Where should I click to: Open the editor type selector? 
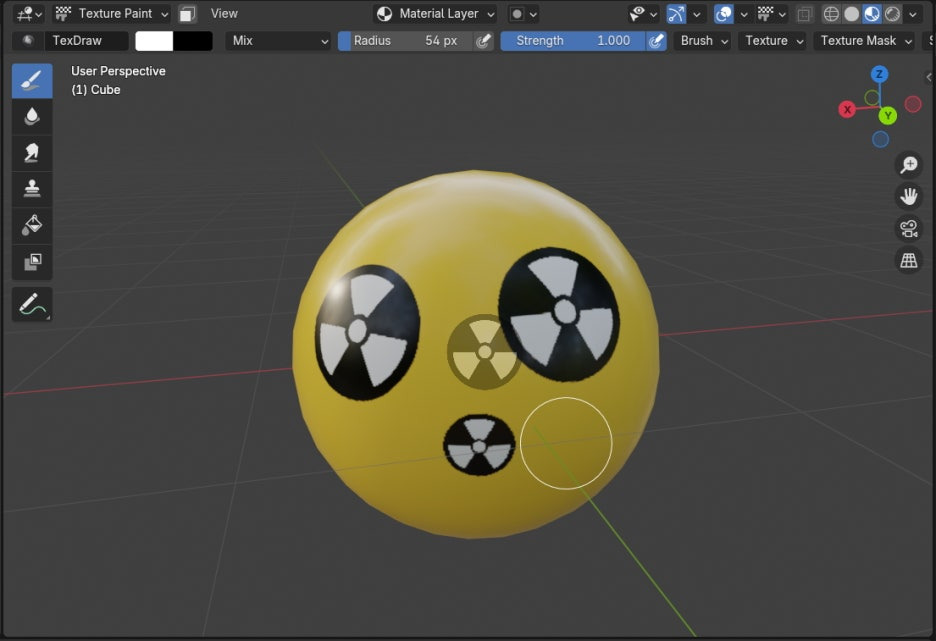click(29, 14)
